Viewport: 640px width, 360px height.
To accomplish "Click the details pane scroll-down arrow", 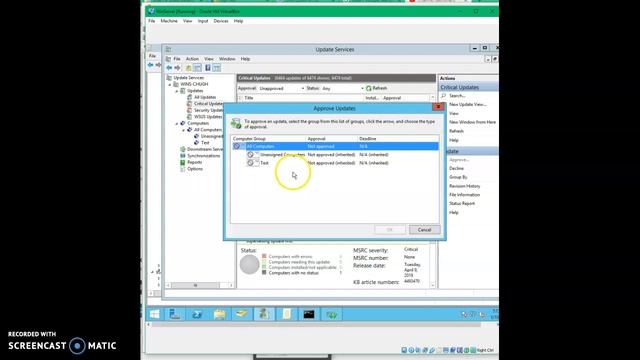I will pos(433,285).
